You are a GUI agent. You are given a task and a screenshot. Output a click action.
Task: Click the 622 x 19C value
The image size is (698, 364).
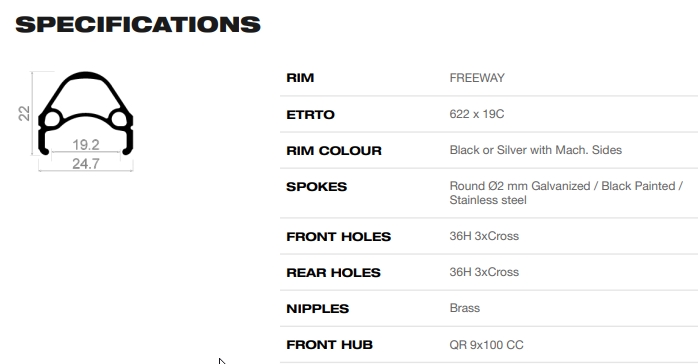477,114
